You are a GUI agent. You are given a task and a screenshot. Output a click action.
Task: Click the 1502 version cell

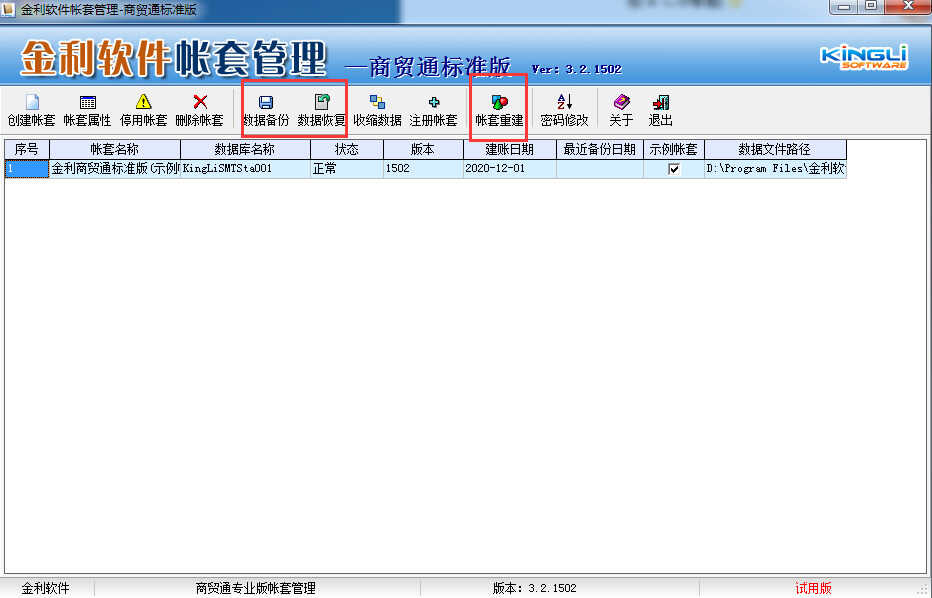point(423,169)
